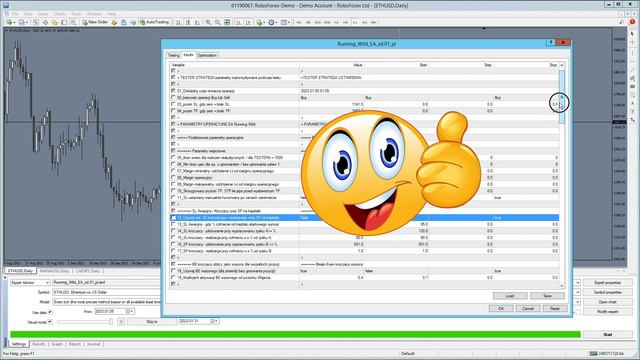
Task: Click the New Order toolbar button
Action: pos(95,22)
